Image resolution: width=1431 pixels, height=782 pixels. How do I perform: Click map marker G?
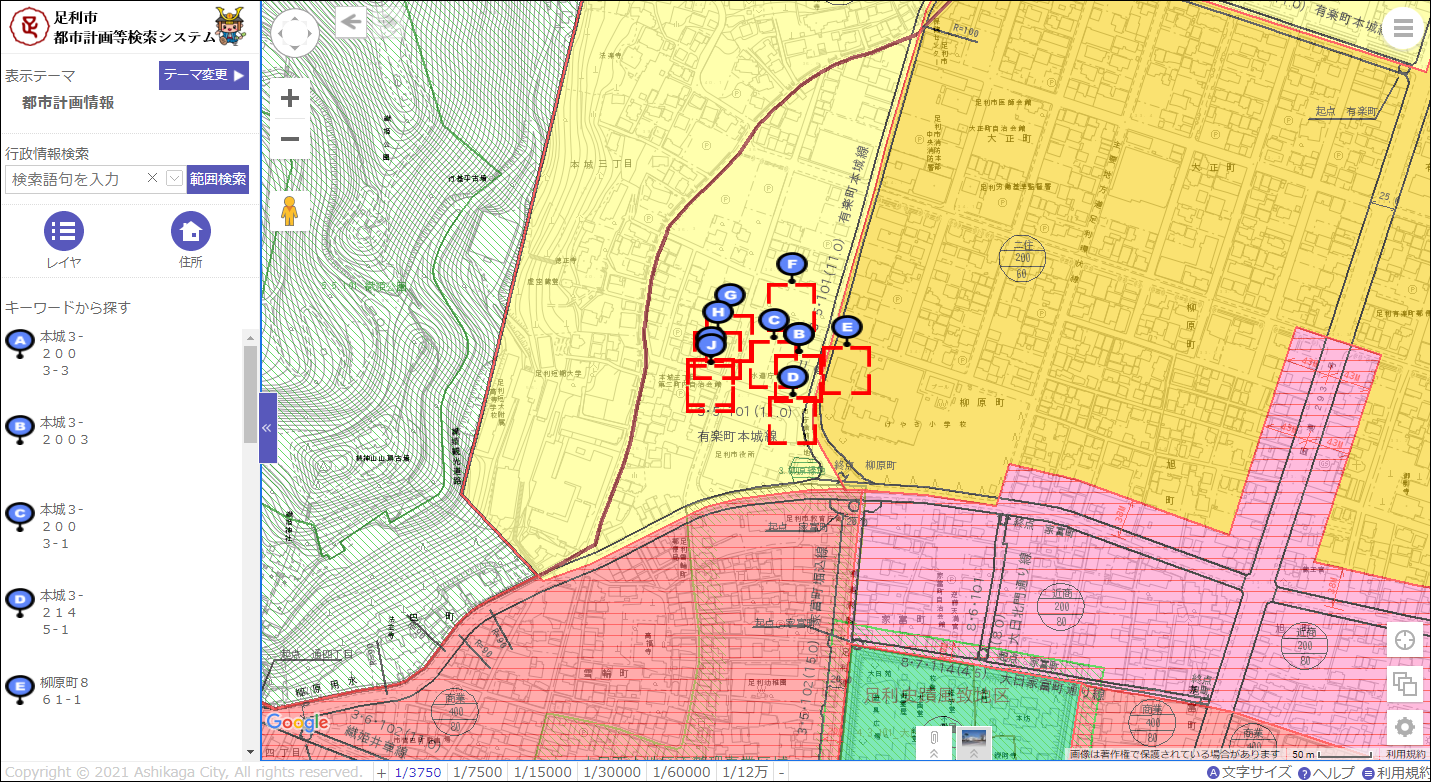tap(730, 296)
